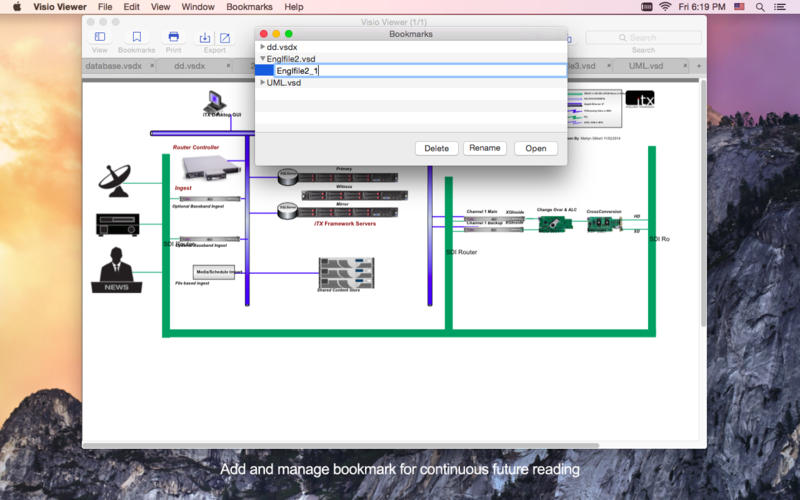Click the Export share-arrow icon
Image resolution: width=800 pixels, height=500 pixels.
click(x=225, y=38)
